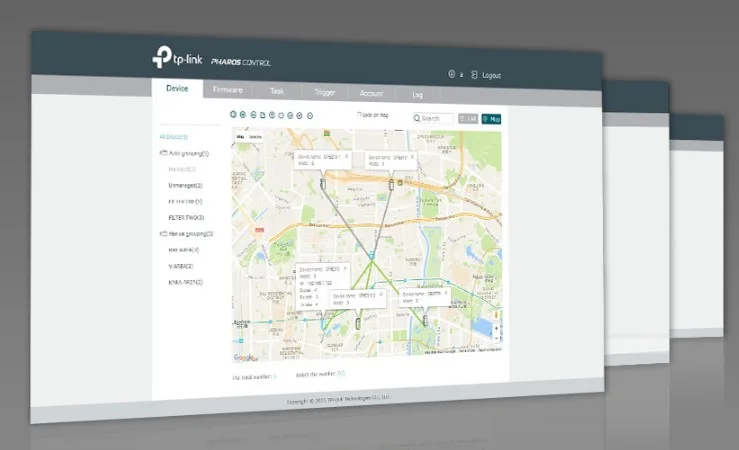Click the Manual grouping folder icon
The height and width of the screenshot is (450, 739).
click(163, 233)
